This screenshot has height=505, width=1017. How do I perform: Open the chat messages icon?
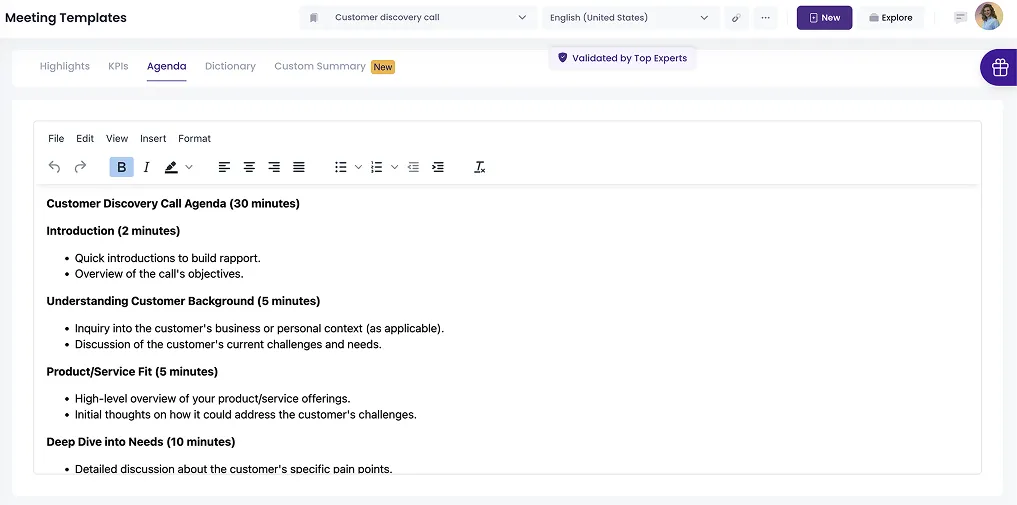click(961, 18)
